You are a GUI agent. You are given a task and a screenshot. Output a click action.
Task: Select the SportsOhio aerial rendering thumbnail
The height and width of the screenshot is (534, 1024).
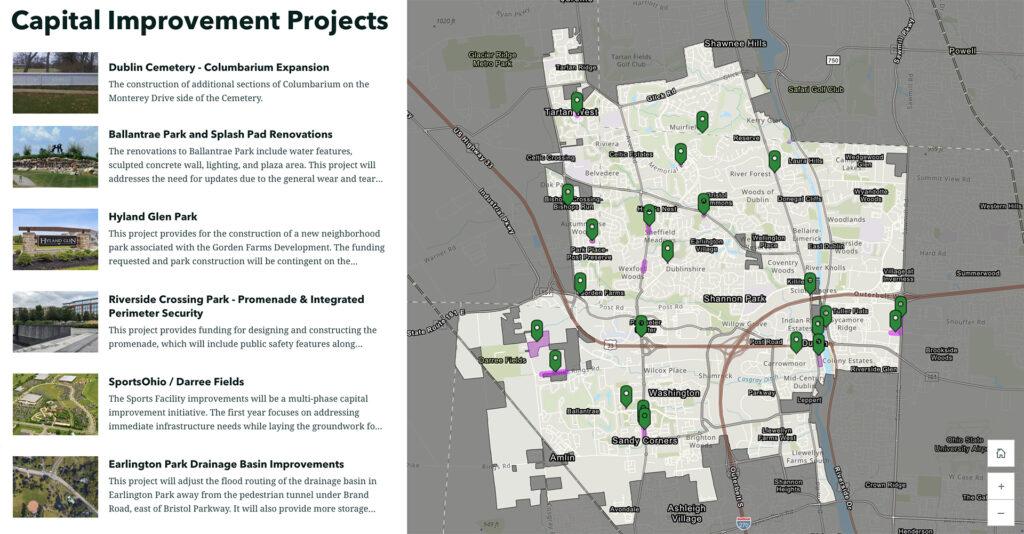(55, 404)
